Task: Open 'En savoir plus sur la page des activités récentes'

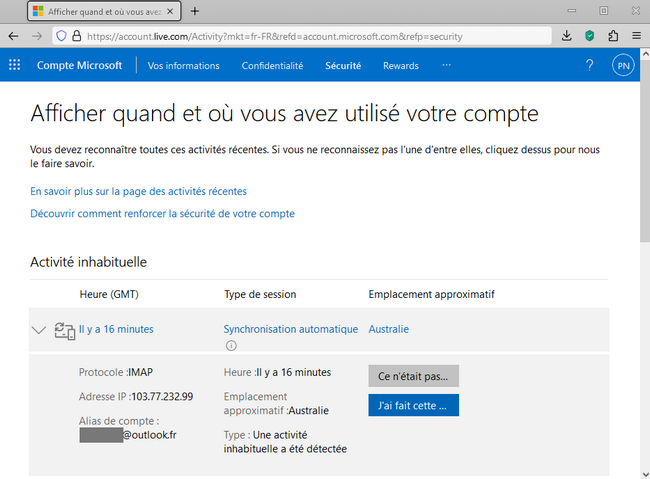Action: coord(138,191)
